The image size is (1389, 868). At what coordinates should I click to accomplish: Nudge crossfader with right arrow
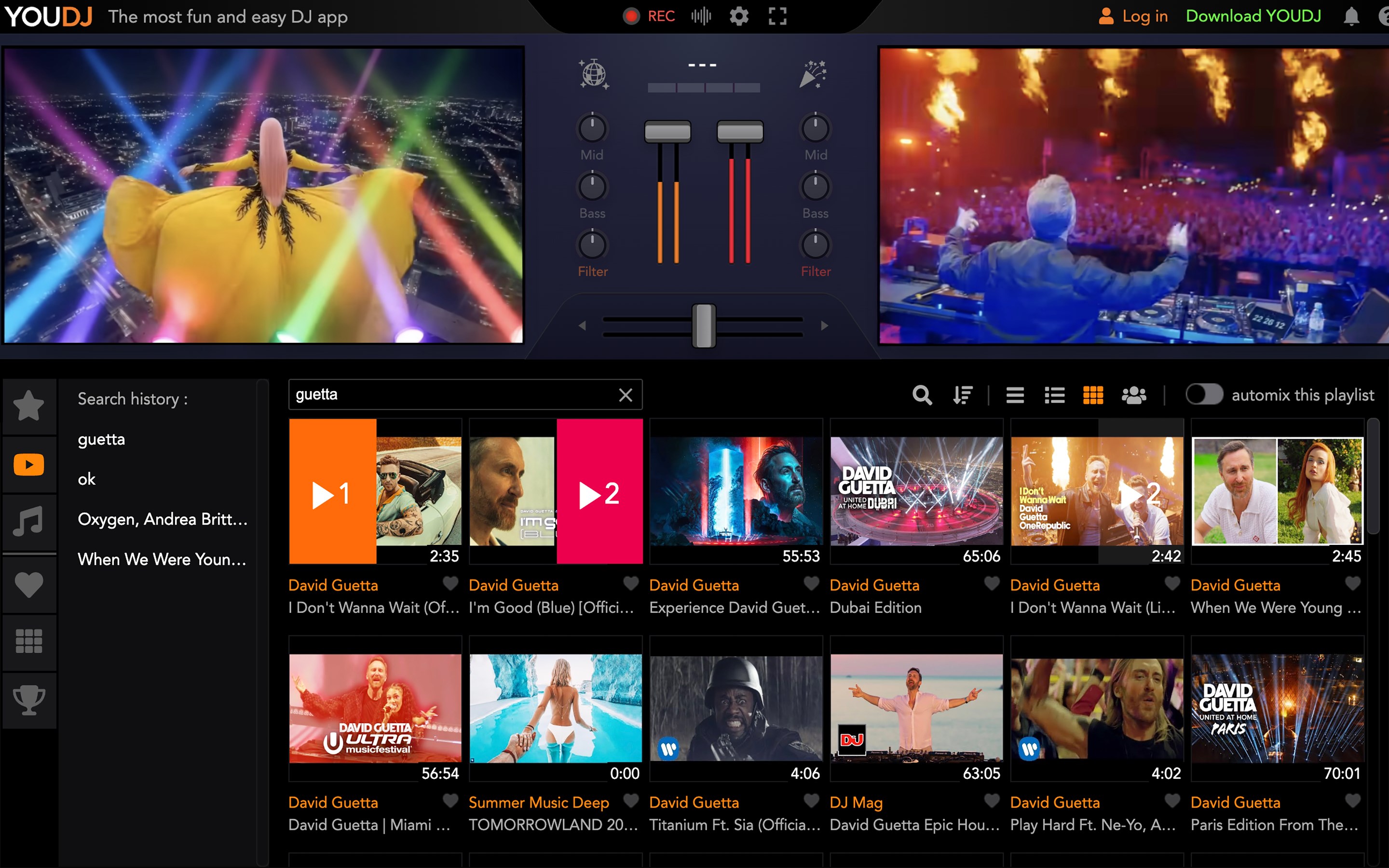coord(825,325)
